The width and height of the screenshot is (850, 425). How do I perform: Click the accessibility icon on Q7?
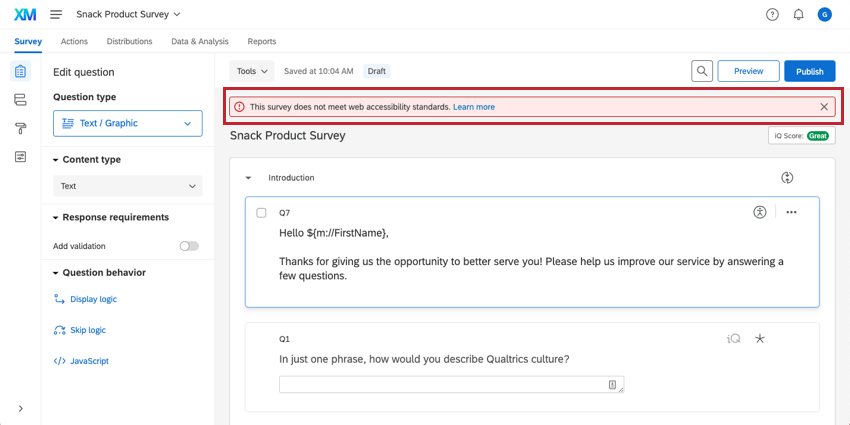click(x=760, y=212)
